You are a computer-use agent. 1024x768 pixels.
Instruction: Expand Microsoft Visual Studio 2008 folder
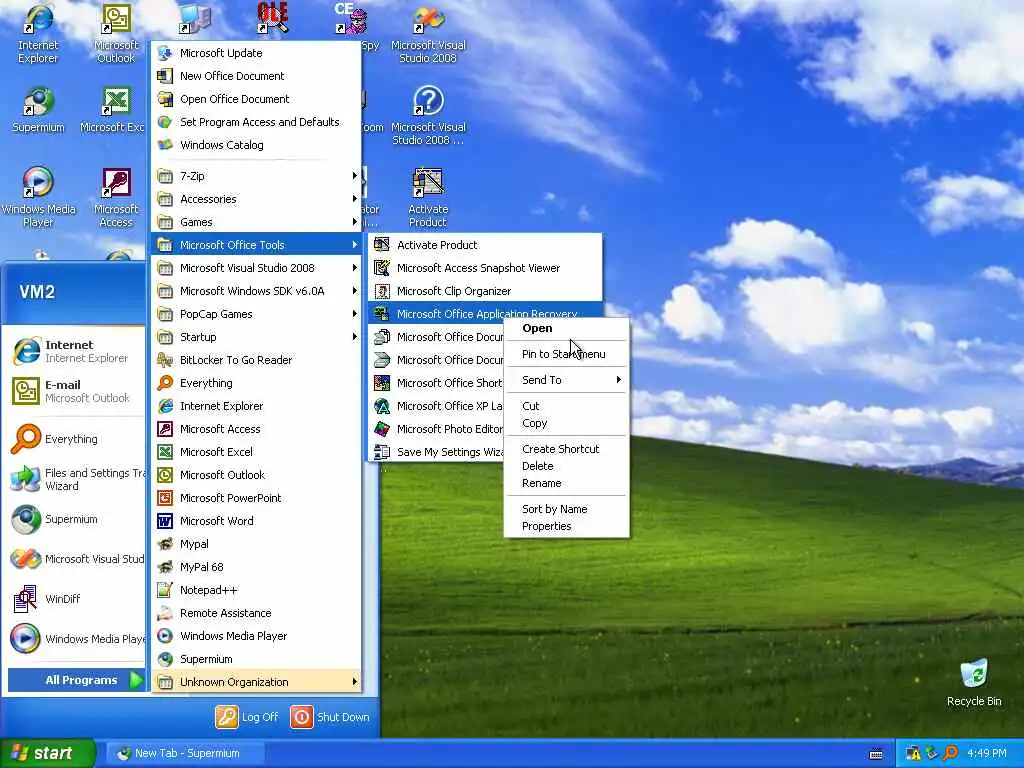[x=256, y=268]
